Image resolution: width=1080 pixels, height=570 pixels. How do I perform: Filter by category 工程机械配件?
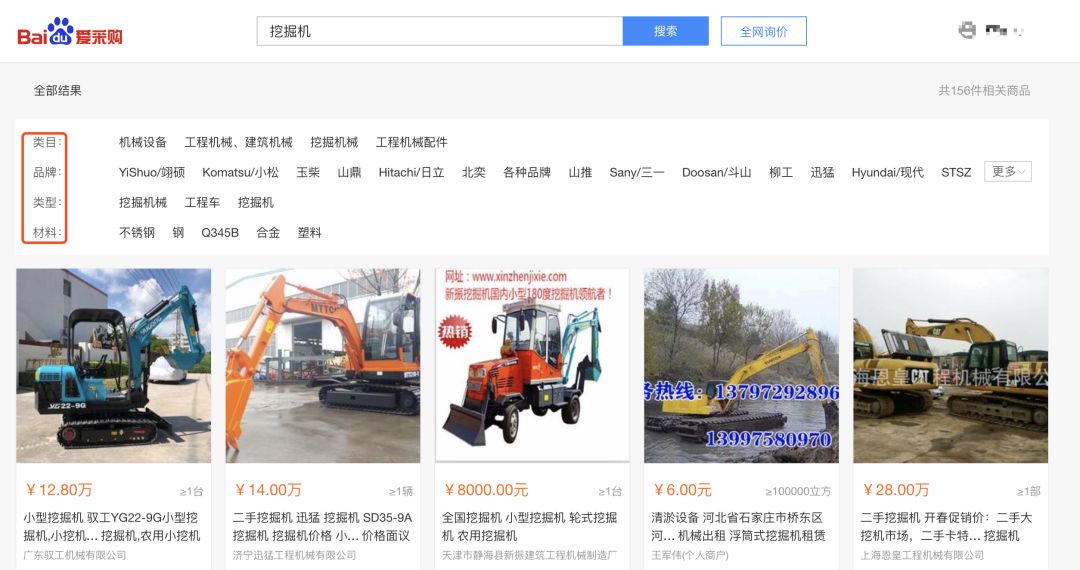[411, 142]
